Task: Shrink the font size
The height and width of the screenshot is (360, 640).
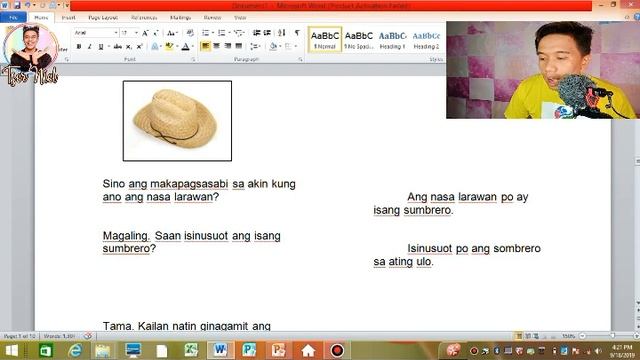Action: point(156,33)
